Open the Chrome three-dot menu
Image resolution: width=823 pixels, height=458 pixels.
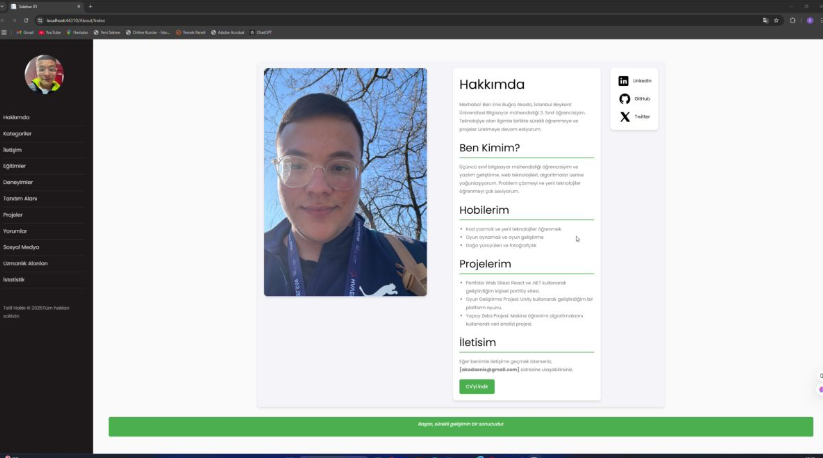tap(821, 20)
